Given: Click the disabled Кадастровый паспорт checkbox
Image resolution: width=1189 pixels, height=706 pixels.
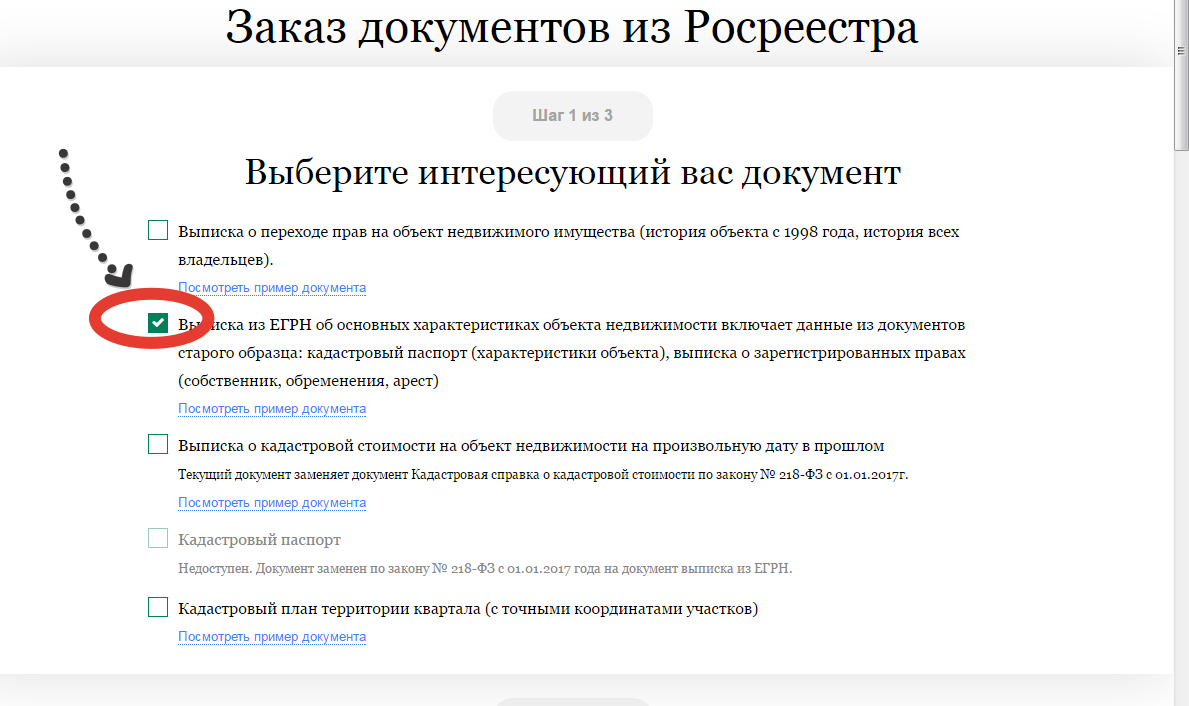Looking at the screenshot, I should point(158,538).
